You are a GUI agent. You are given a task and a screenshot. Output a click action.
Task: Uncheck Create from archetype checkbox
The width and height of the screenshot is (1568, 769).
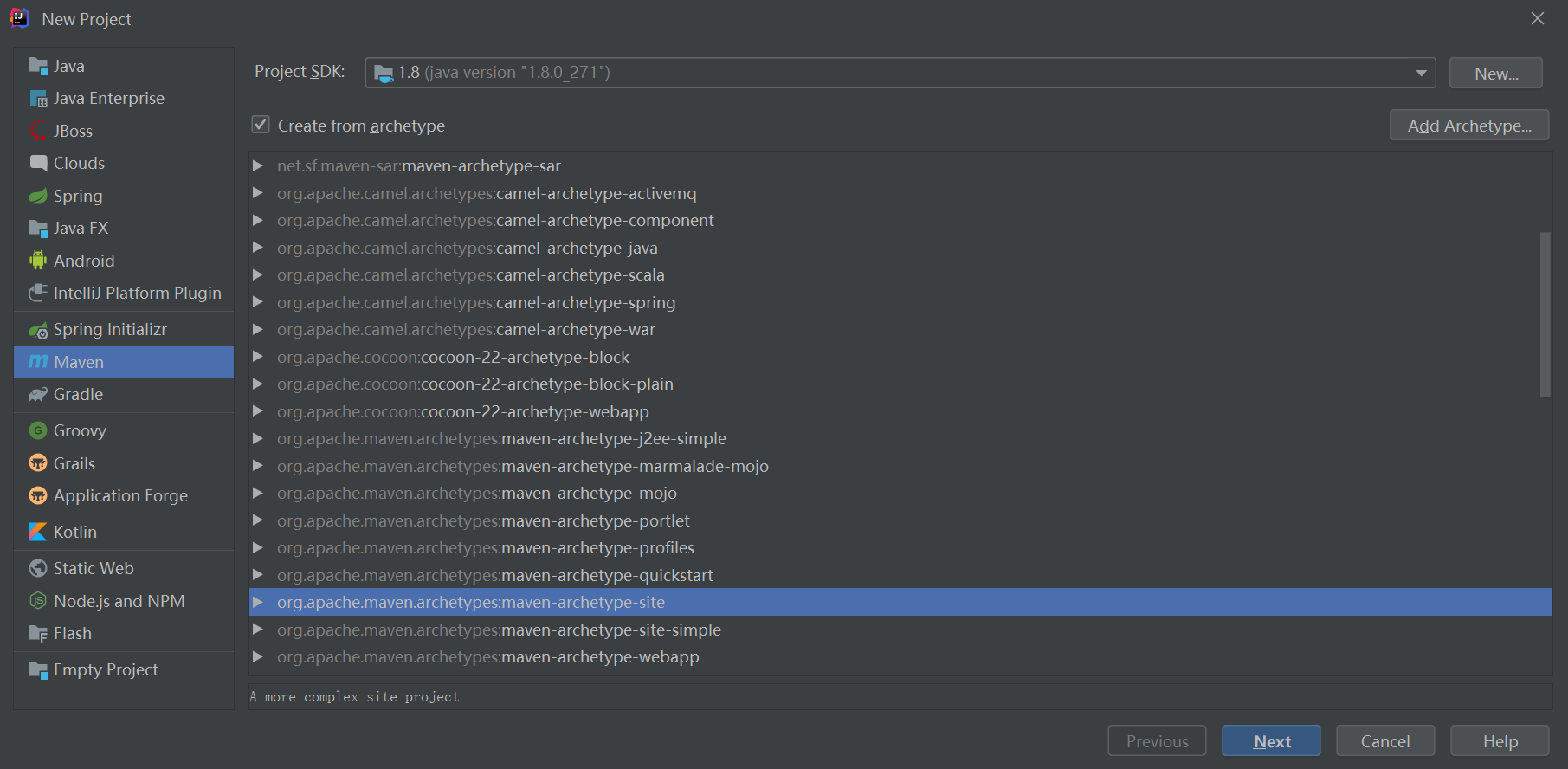tap(261, 125)
